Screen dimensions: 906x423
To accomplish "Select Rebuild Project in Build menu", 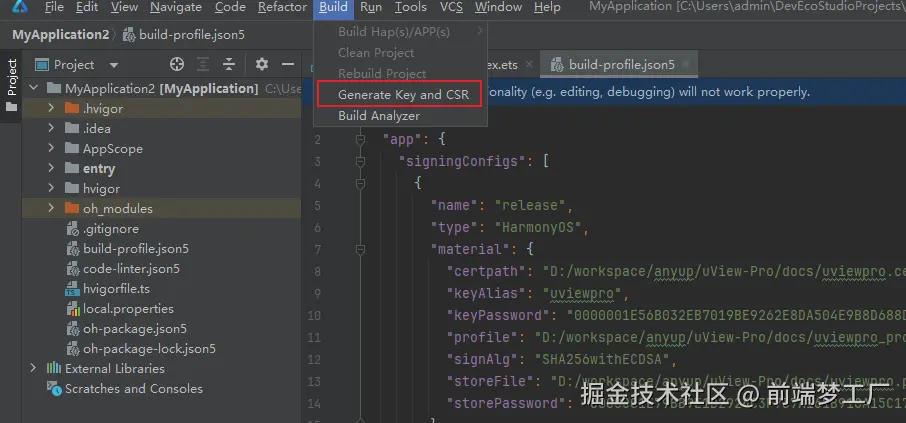I will [x=400, y=74].
